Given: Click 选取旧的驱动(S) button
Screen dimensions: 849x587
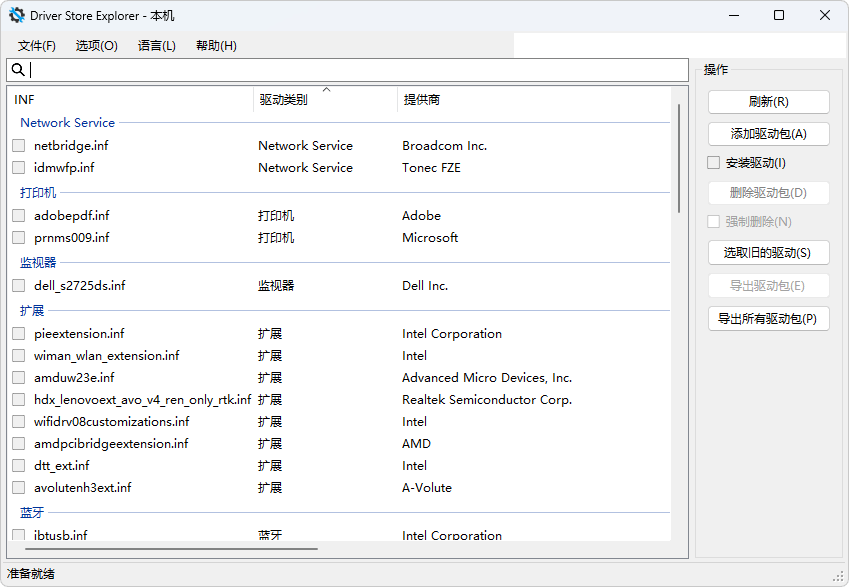Looking at the screenshot, I should click(x=768, y=252).
